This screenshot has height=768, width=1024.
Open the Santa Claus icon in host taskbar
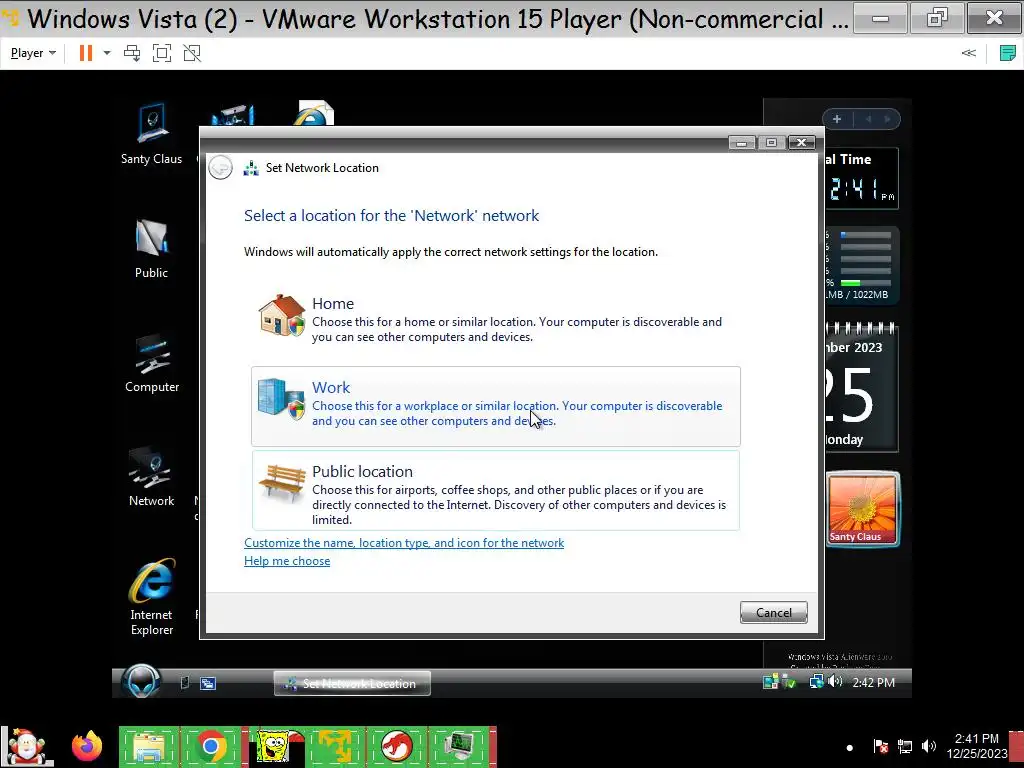point(27,746)
